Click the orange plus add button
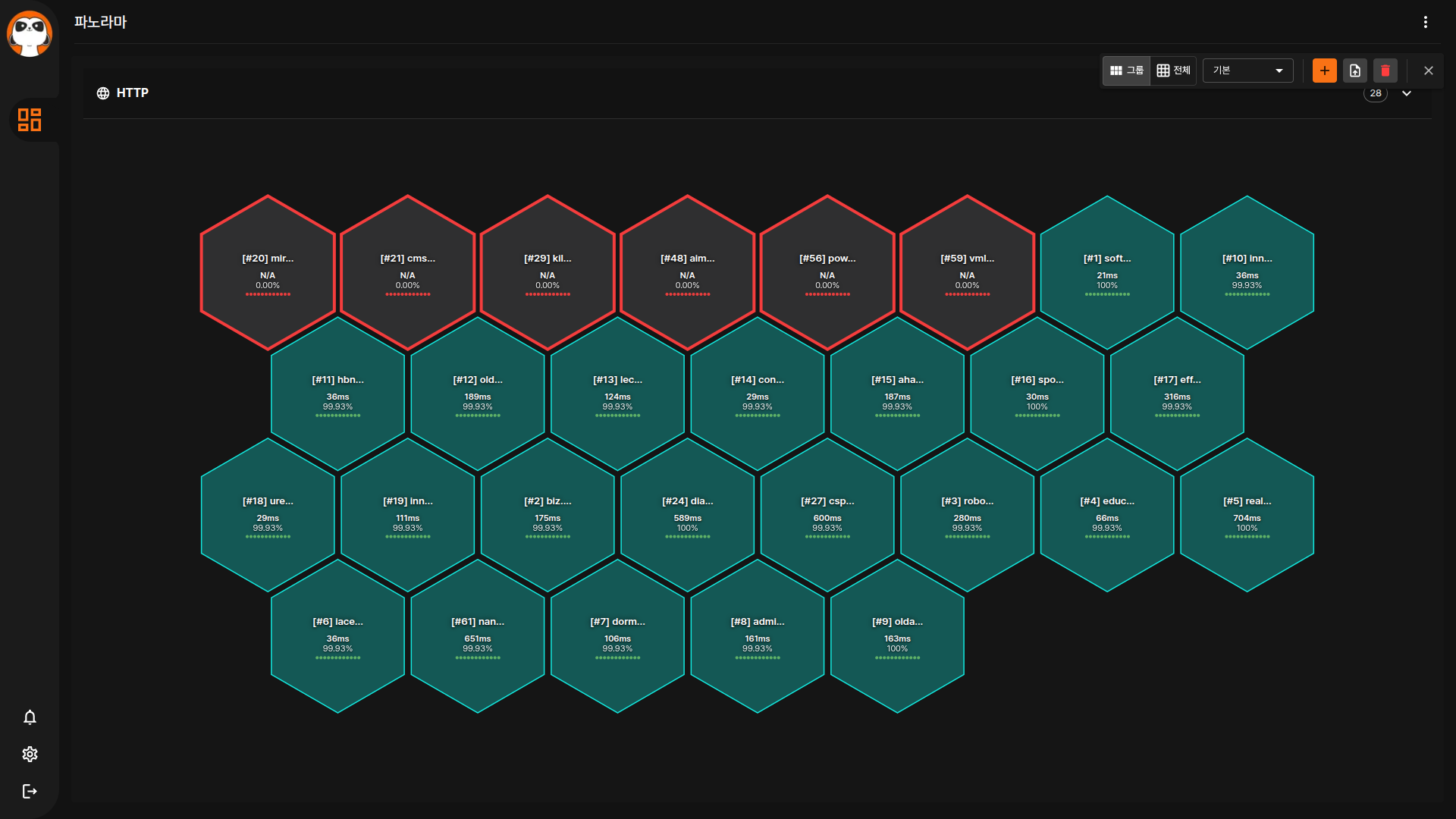The height and width of the screenshot is (819, 1456). [1324, 71]
